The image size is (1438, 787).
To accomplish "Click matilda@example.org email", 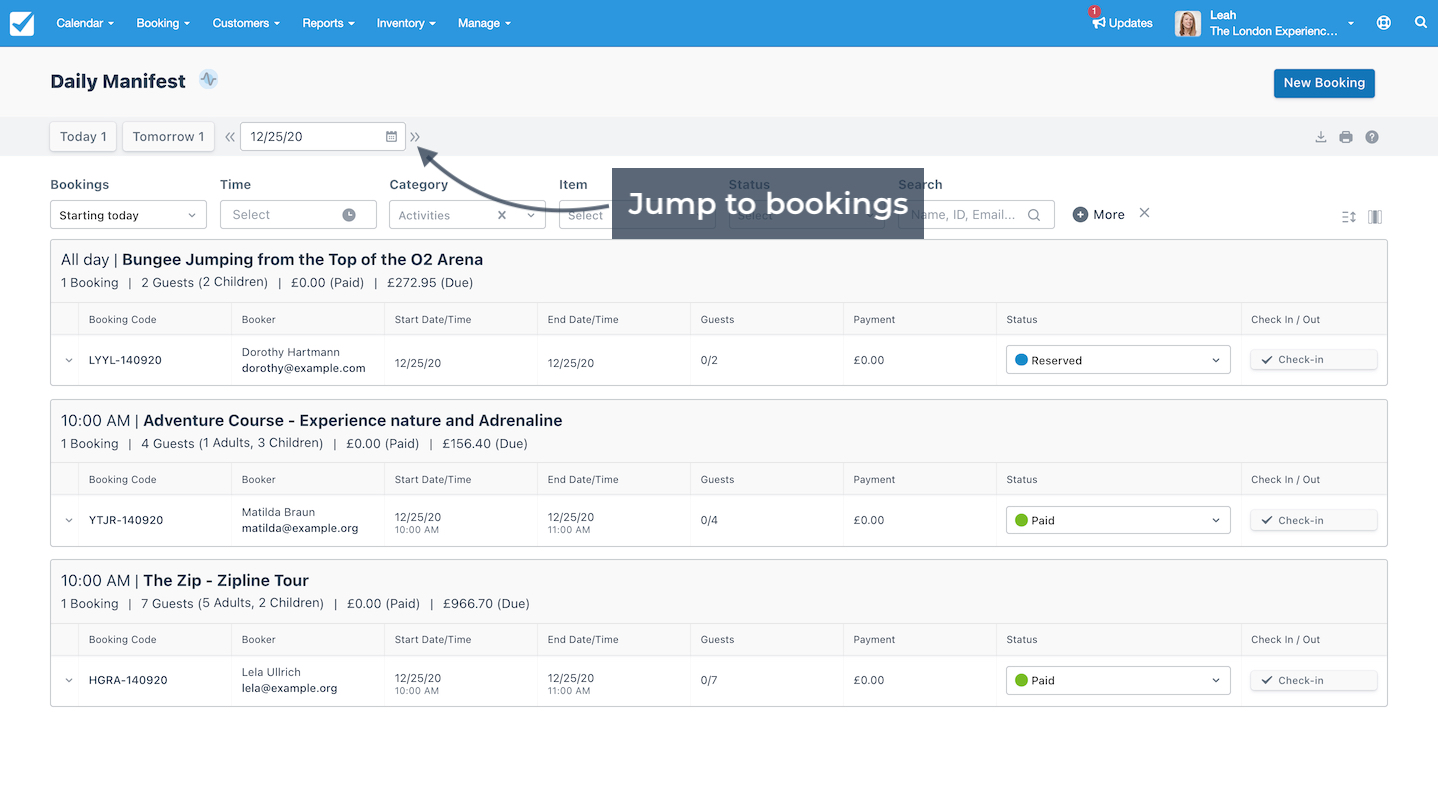I will (300, 528).
